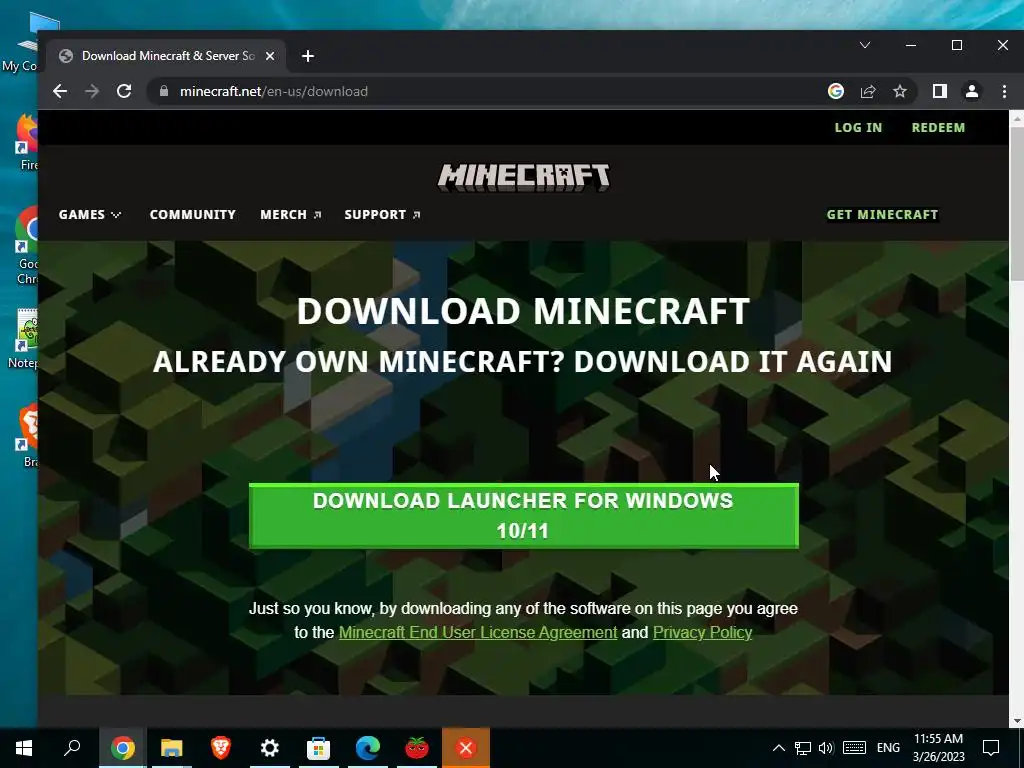Click Download Launcher for Windows 10/11
This screenshot has width=1024, height=768.
pos(524,516)
